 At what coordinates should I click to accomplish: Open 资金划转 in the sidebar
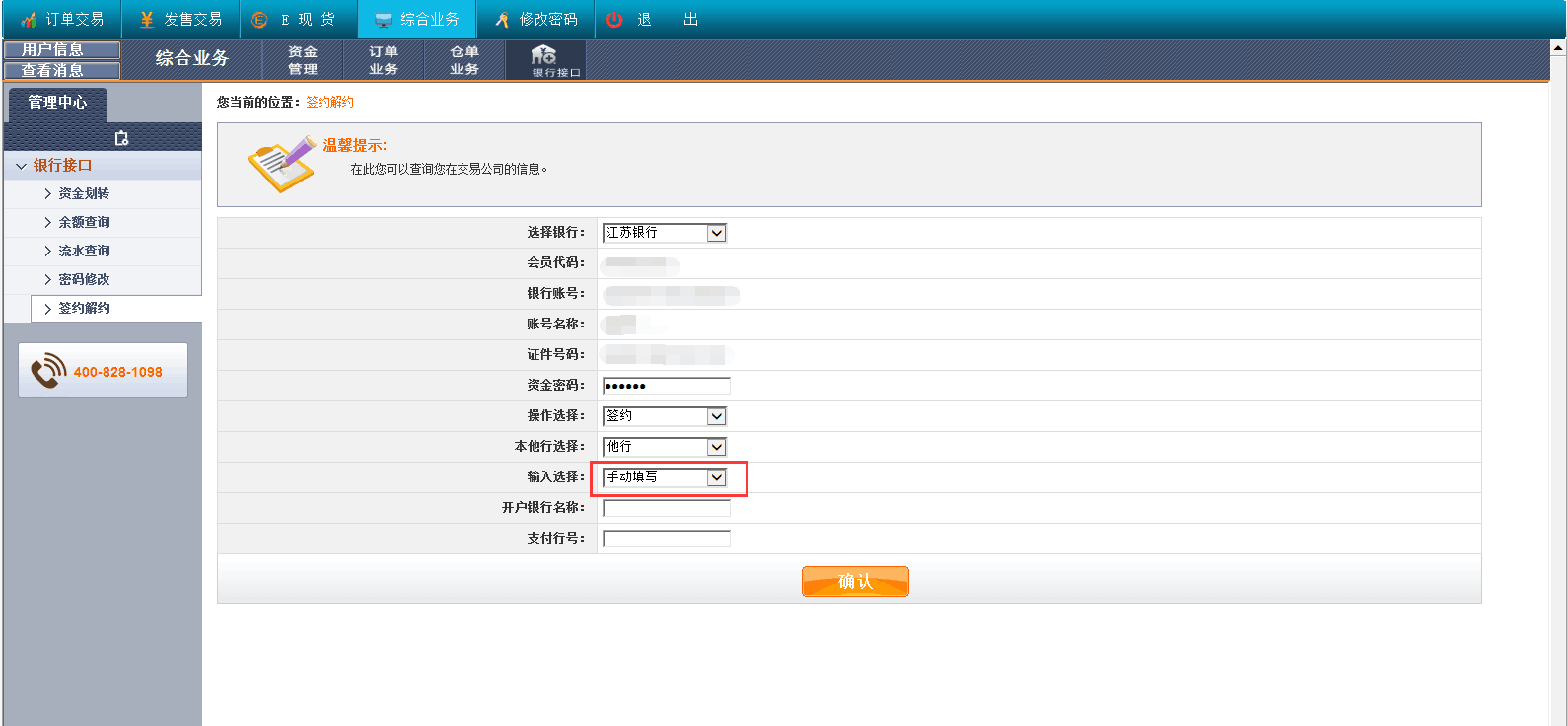(x=84, y=194)
